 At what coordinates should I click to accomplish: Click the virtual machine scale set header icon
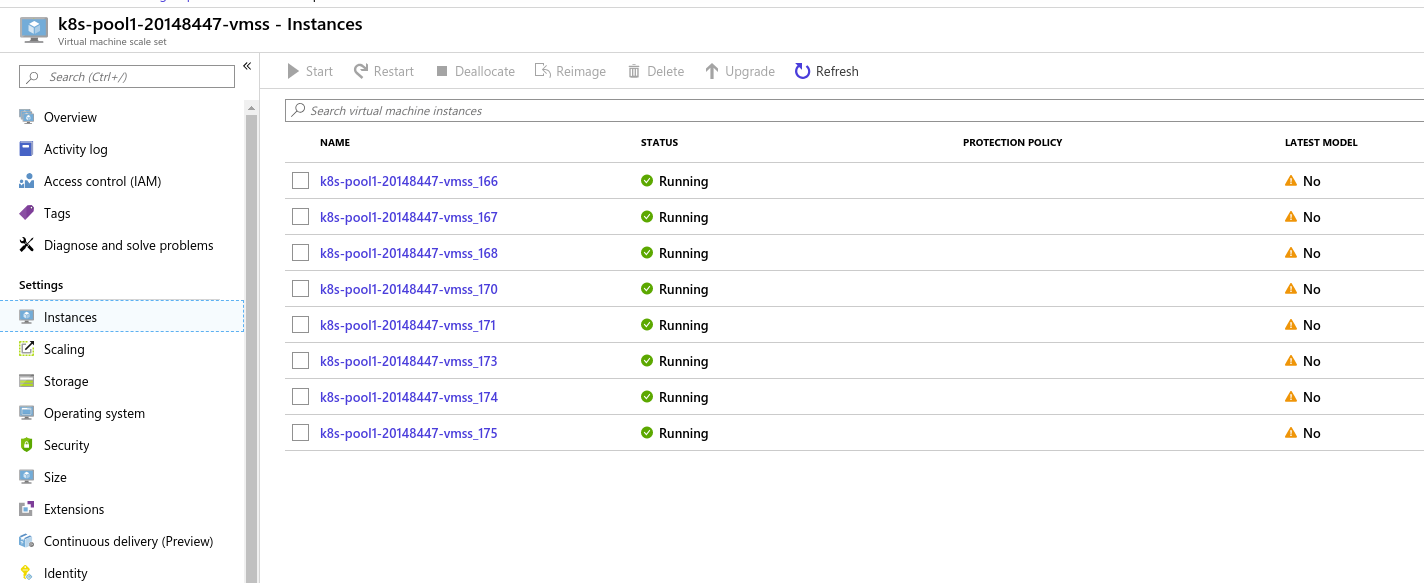34,30
